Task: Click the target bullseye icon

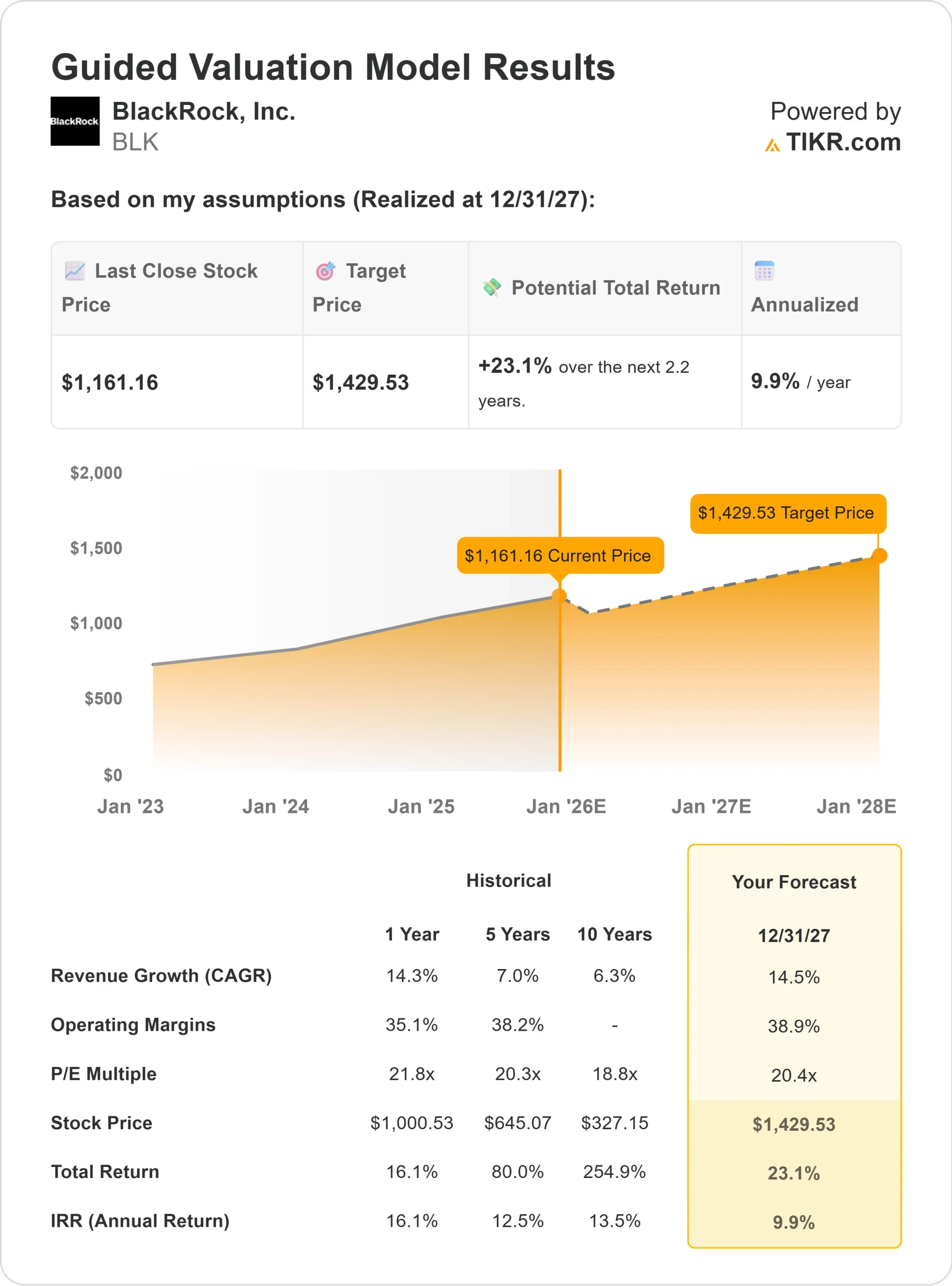Action: [326, 271]
